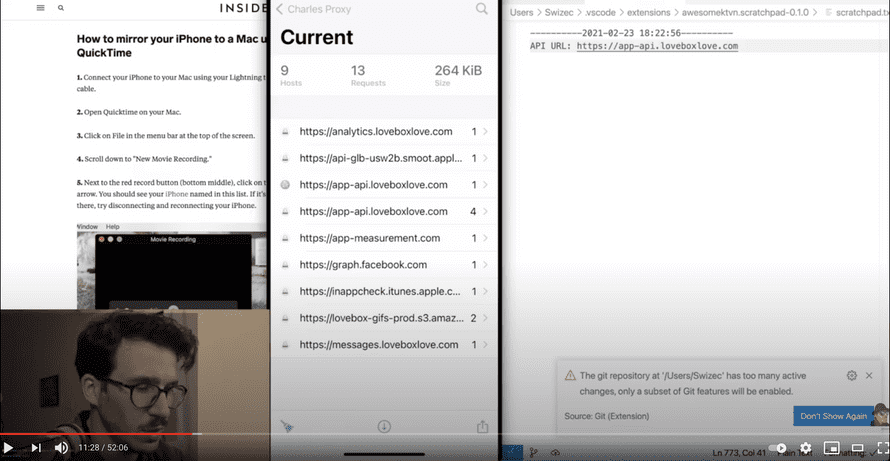Click lock icon beside messages.loveboxlove.com

[x=286, y=345]
